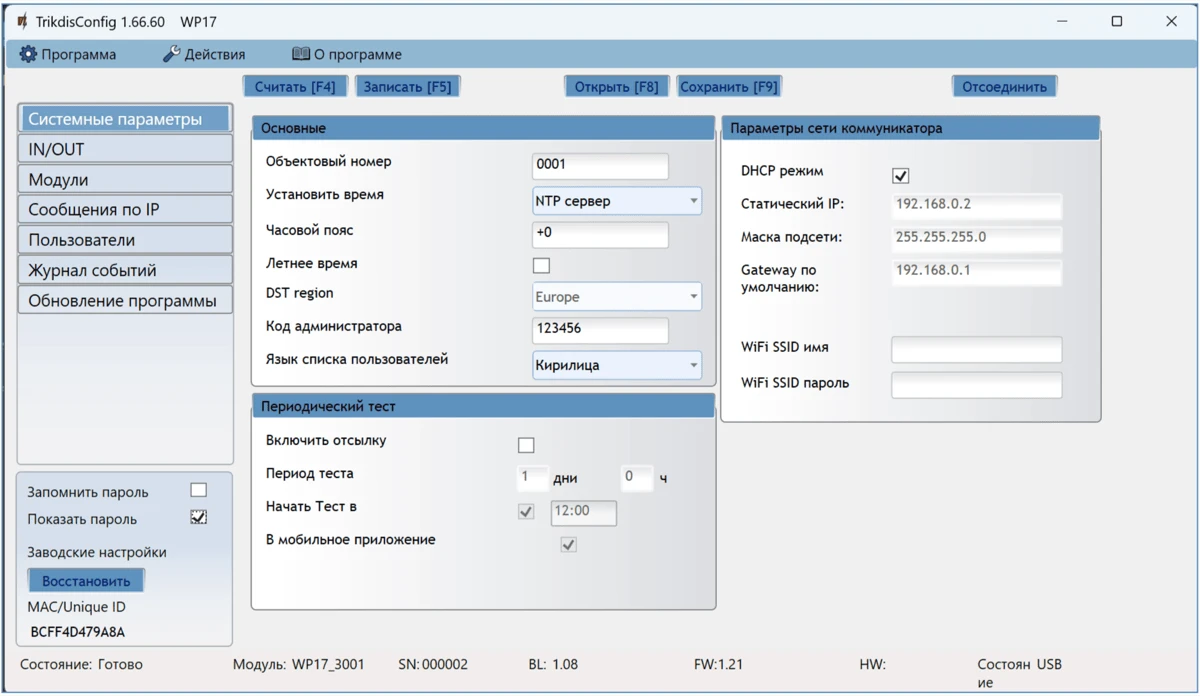This screenshot has height=696, width=1200.
Task: Tick the Запомнить пароль checkbox
Action: pyautogui.click(x=199, y=490)
